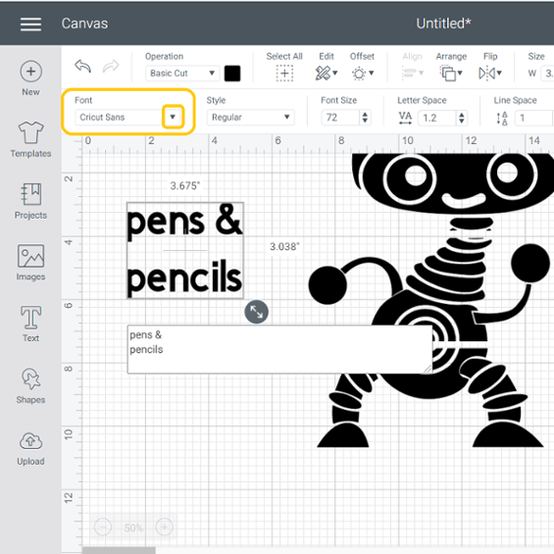Open the Style Regular dropdown
Image resolution: width=554 pixels, height=554 pixels.
click(251, 117)
